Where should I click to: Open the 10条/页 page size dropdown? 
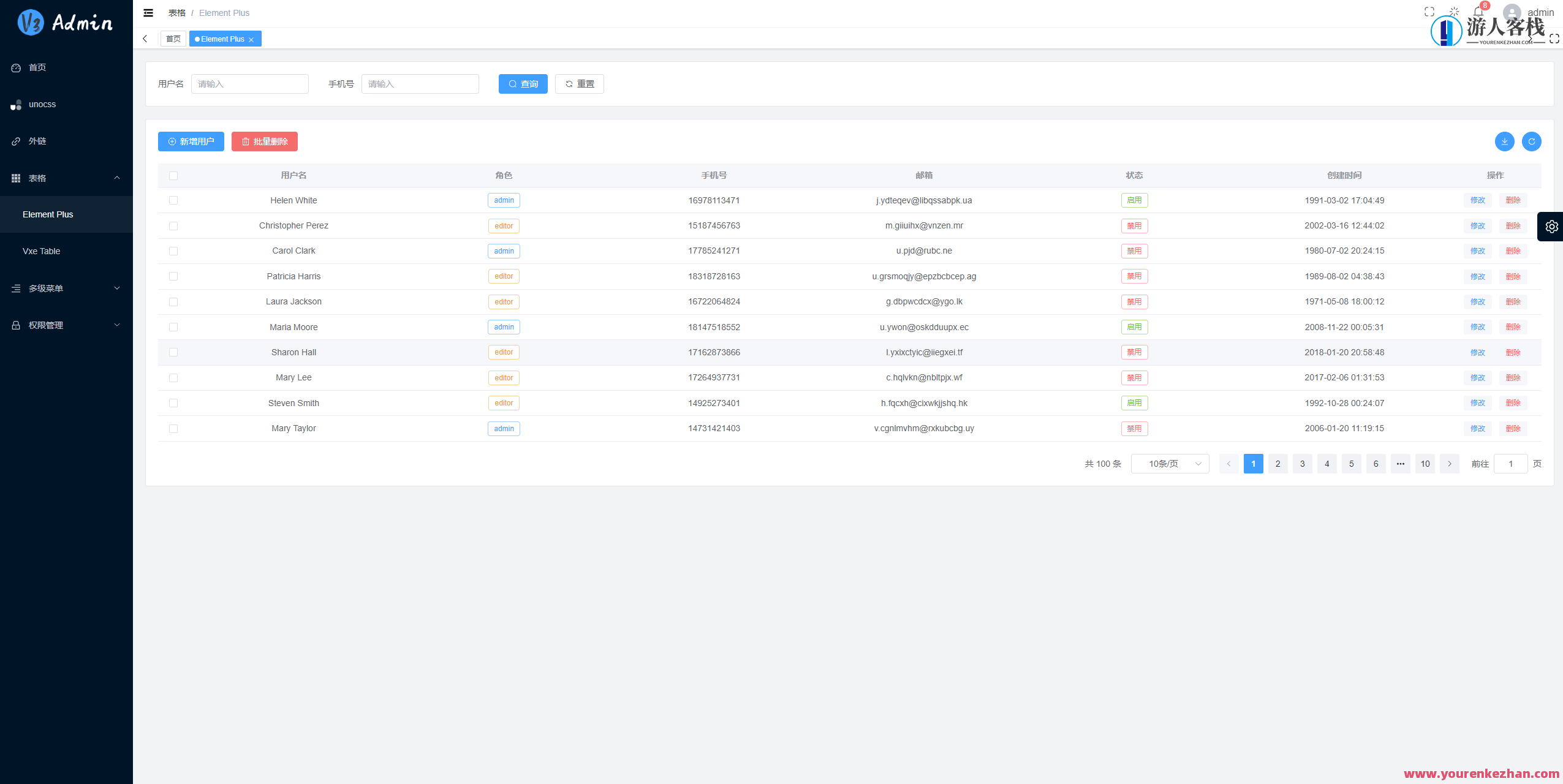pos(1169,464)
